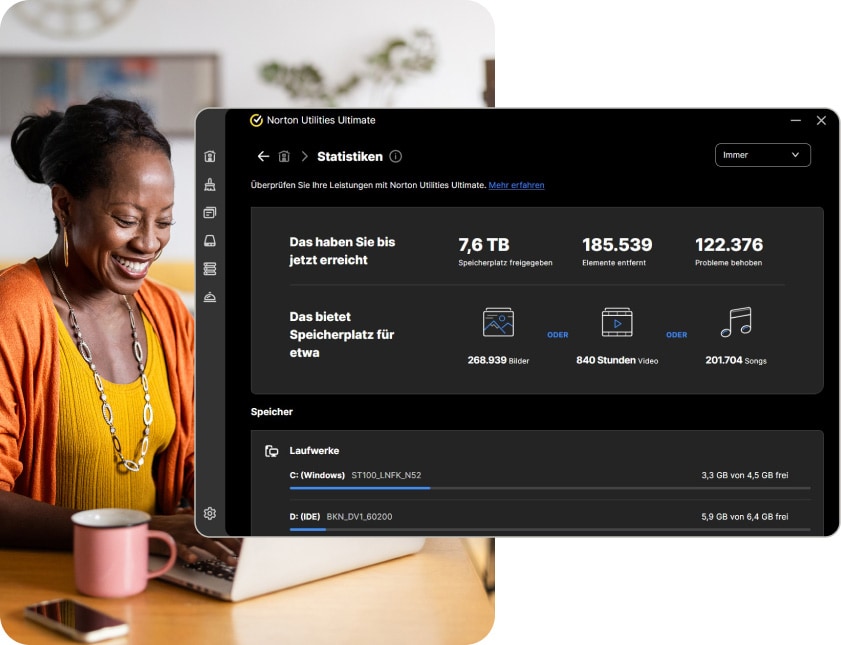Open the Dashboard home icon in sidebar

pyautogui.click(x=210, y=157)
